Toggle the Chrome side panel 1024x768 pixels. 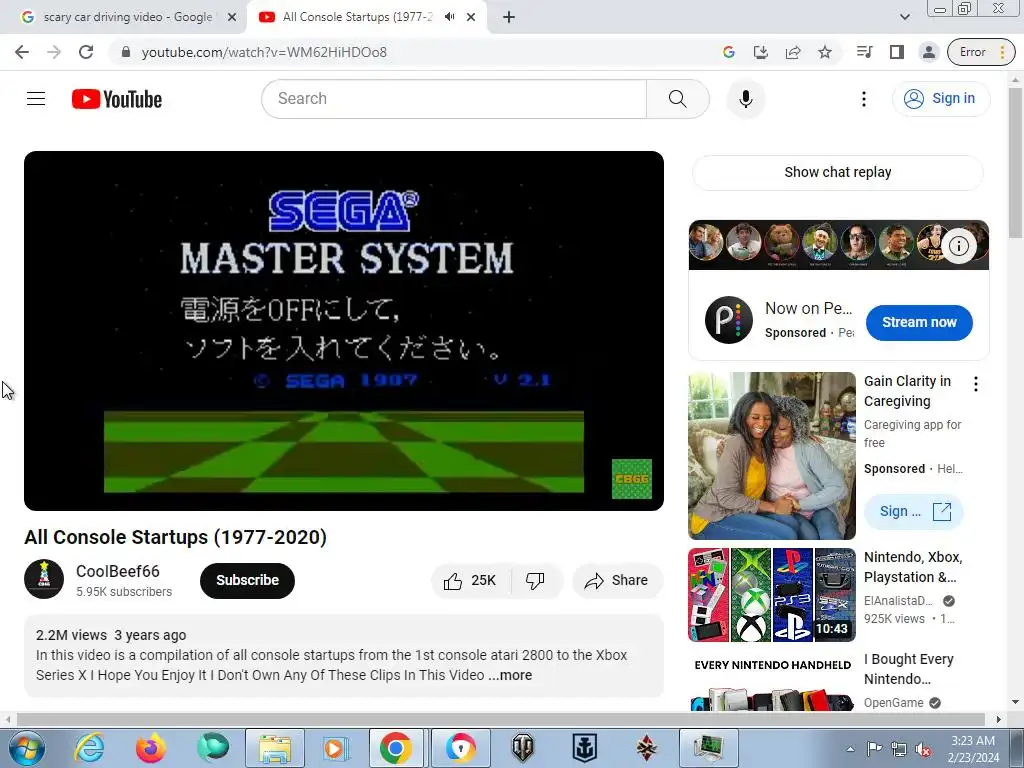(897, 52)
